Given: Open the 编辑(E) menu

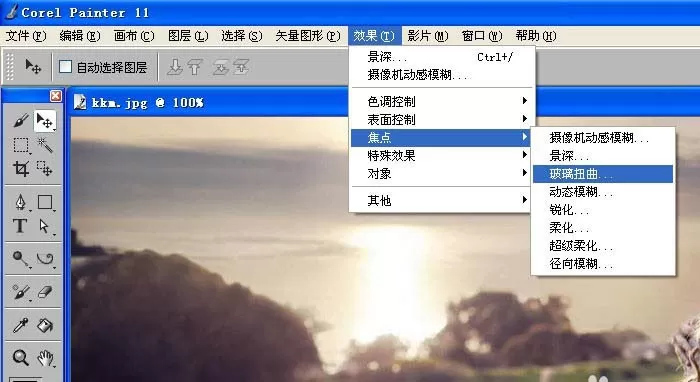Looking at the screenshot, I should point(80,36).
